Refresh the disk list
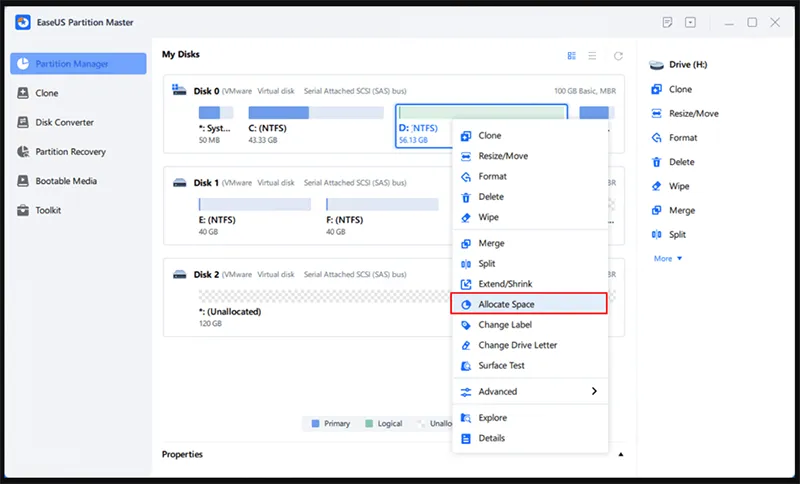This screenshot has width=800, height=484. click(618, 56)
